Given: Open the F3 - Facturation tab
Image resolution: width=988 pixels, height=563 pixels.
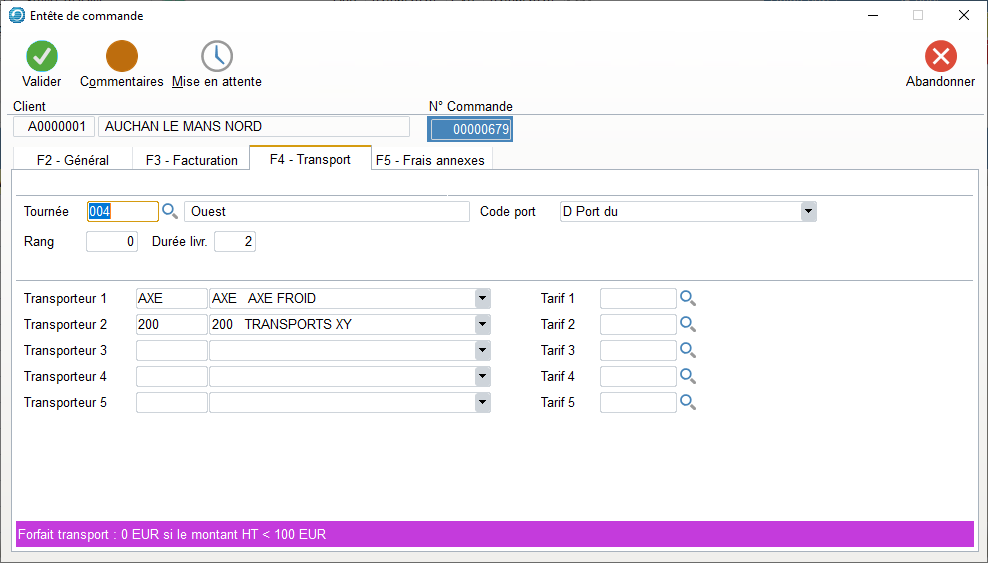Looking at the screenshot, I should [x=192, y=160].
